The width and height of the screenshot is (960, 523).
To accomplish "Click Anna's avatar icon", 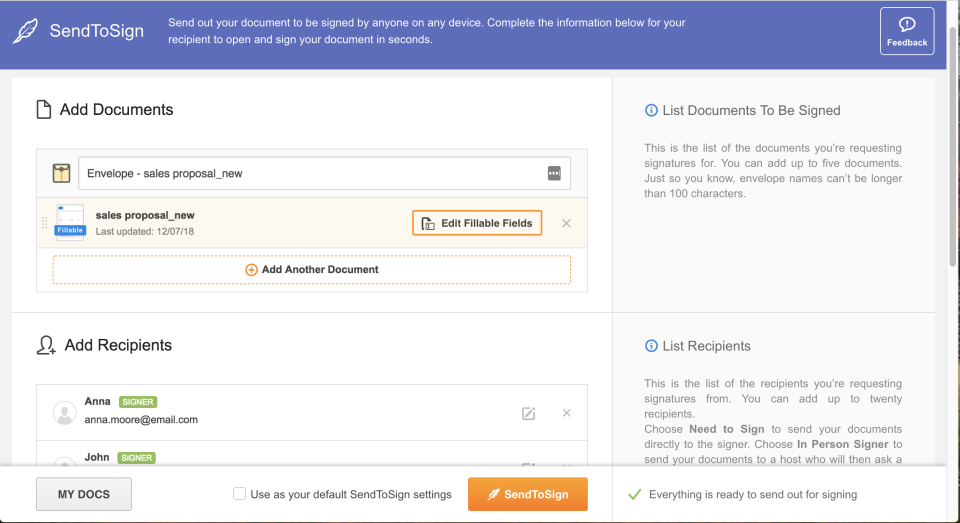I will [64, 413].
